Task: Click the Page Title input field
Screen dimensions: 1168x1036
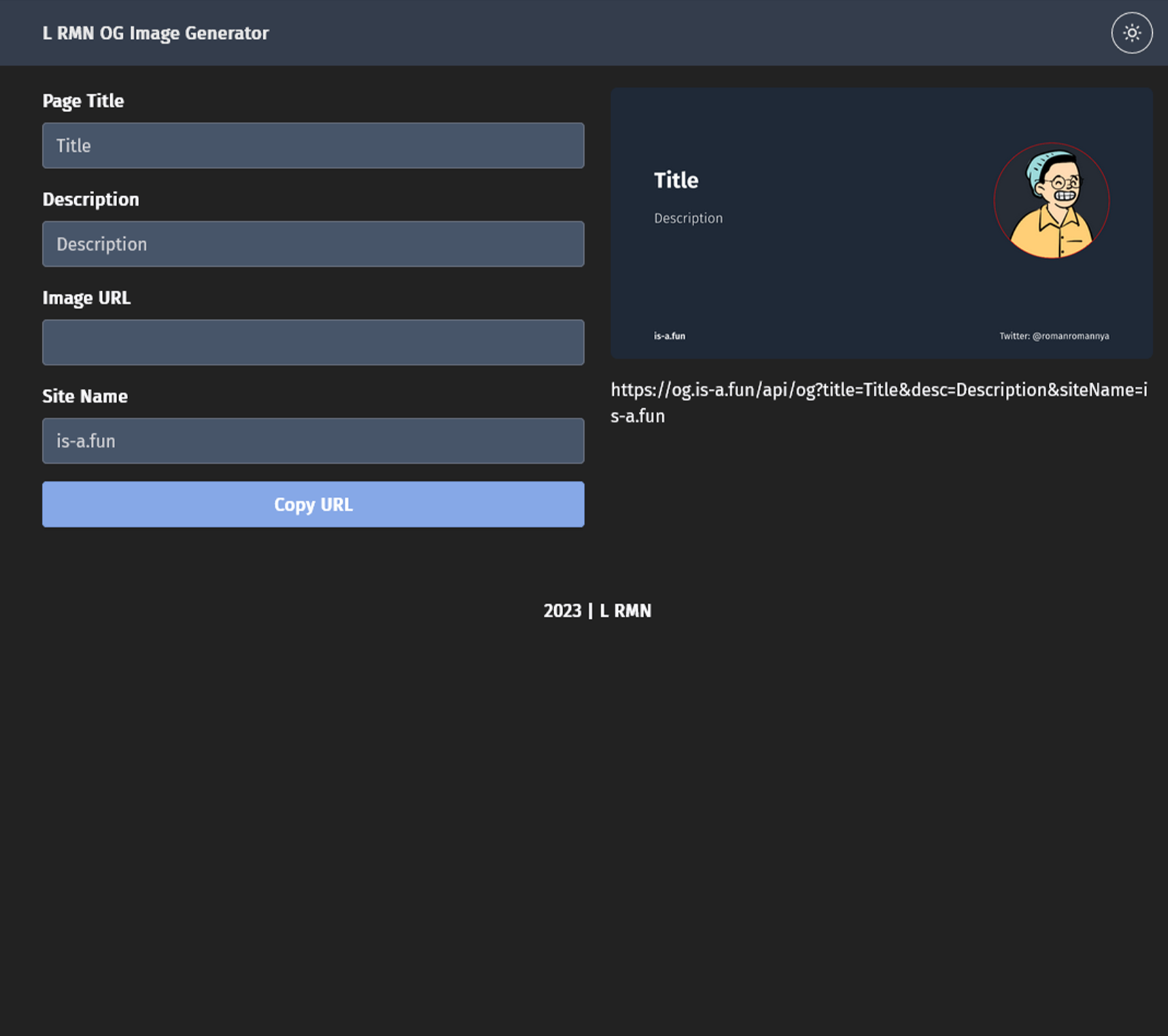Action: [x=313, y=146]
